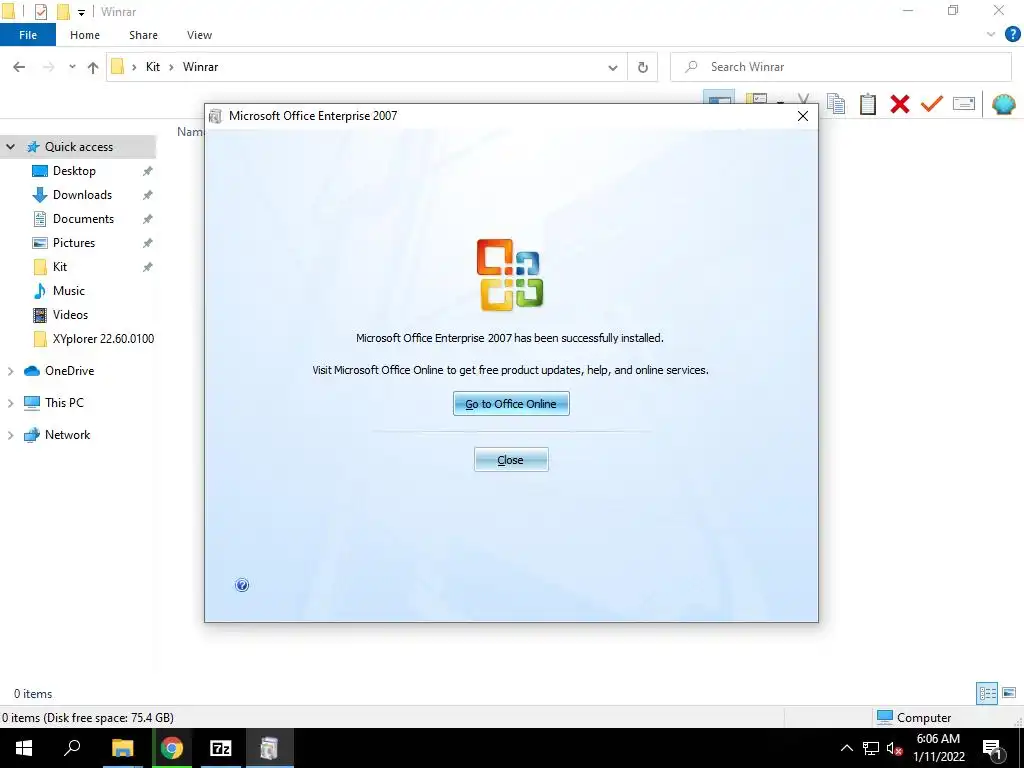Expand the OneDrive tree node
Screen dimensions: 1024x768
coord(10,371)
